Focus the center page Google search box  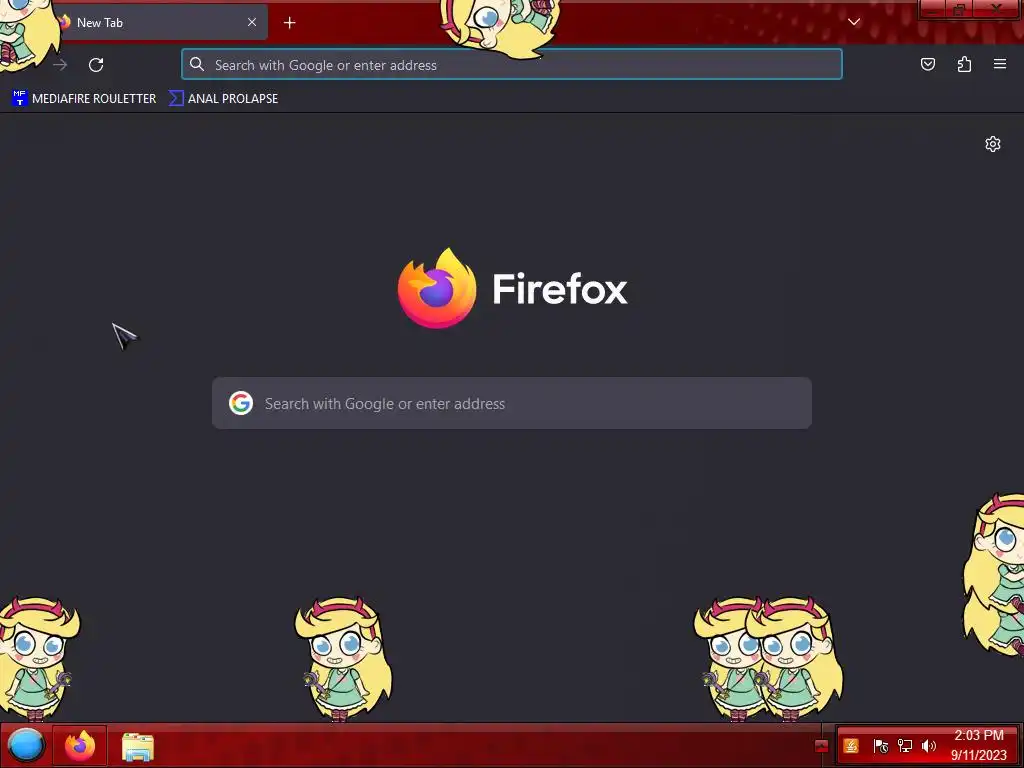pos(512,403)
